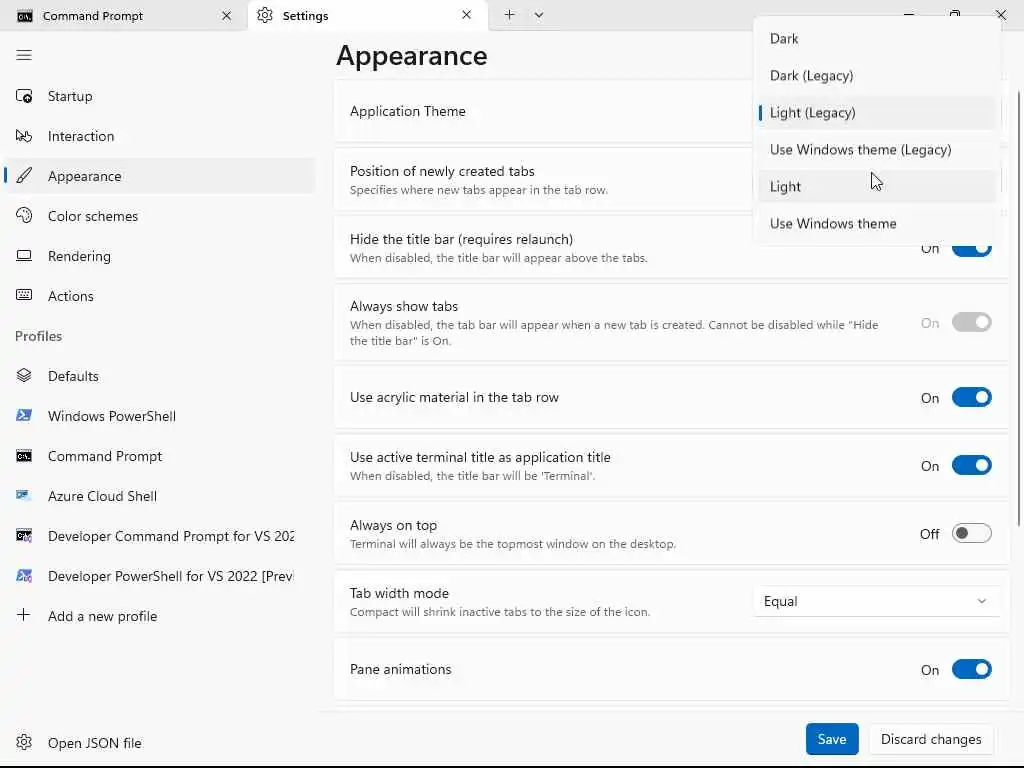Click the Developer Command Prompt icon
This screenshot has width=1024, height=768.
(24, 536)
